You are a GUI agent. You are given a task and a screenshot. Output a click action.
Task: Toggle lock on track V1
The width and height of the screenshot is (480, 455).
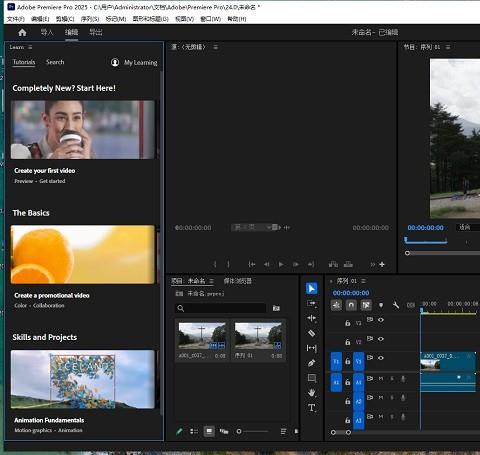pyautogui.click(x=348, y=361)
